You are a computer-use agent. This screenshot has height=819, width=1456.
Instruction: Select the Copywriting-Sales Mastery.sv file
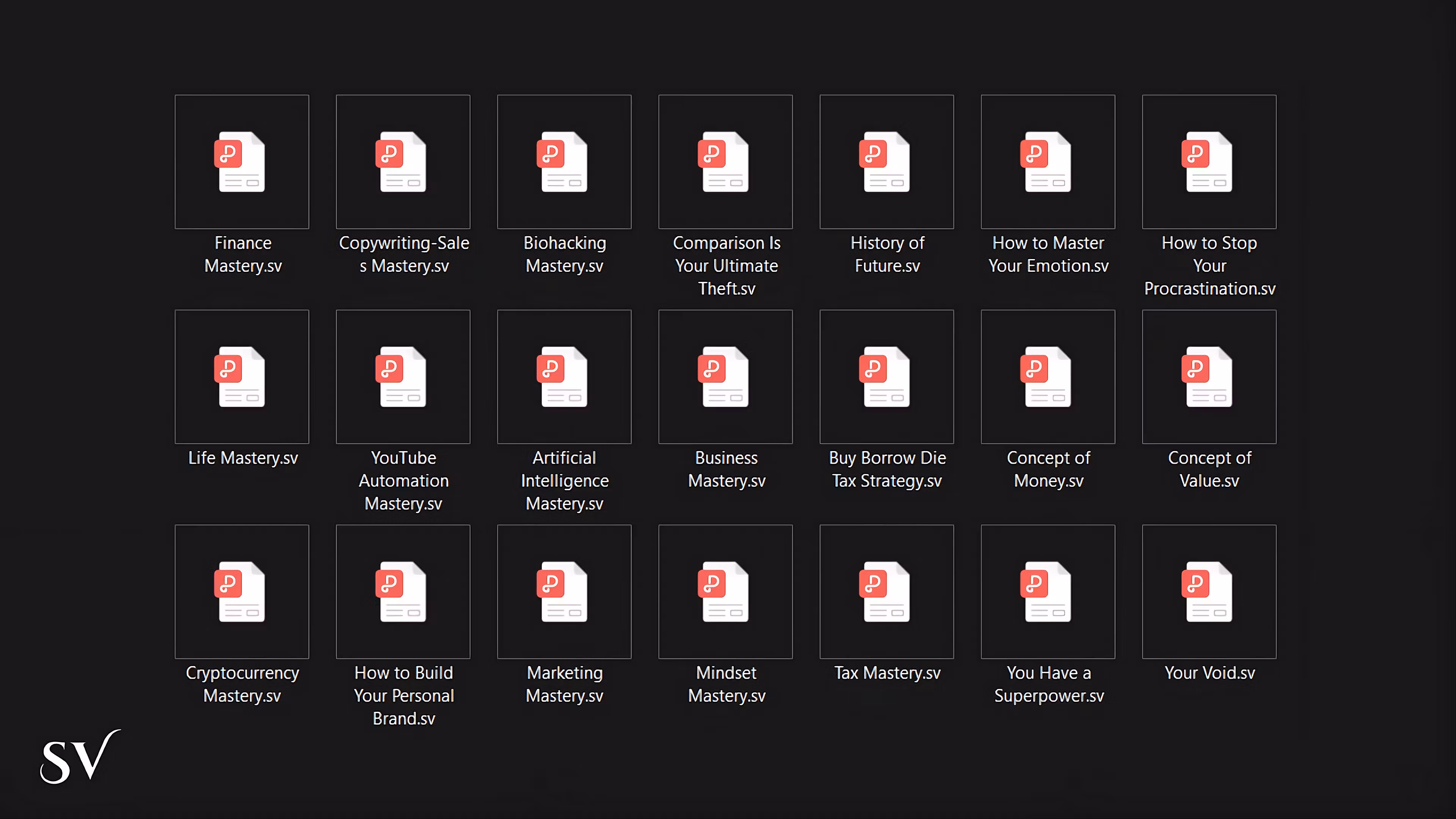point(403,162)
